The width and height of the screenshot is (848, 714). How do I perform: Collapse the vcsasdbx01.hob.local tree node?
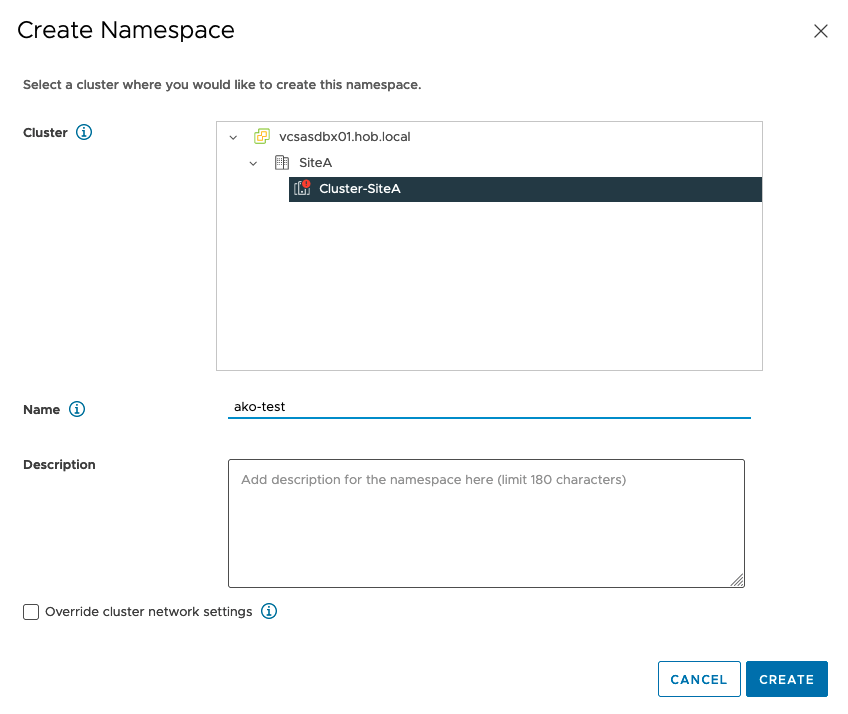[233, 137]
